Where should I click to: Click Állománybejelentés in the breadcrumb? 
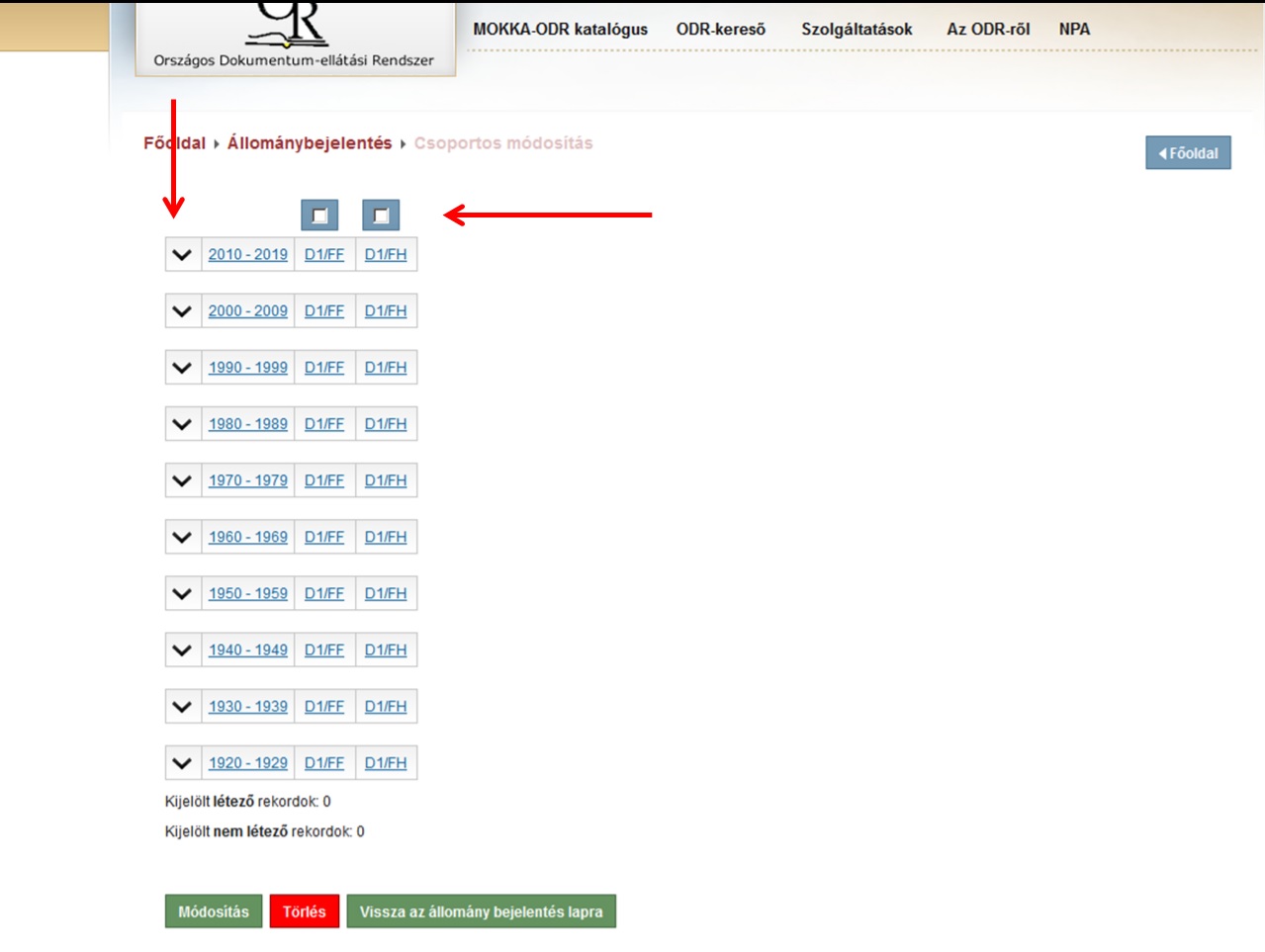[x=310, y=143]
